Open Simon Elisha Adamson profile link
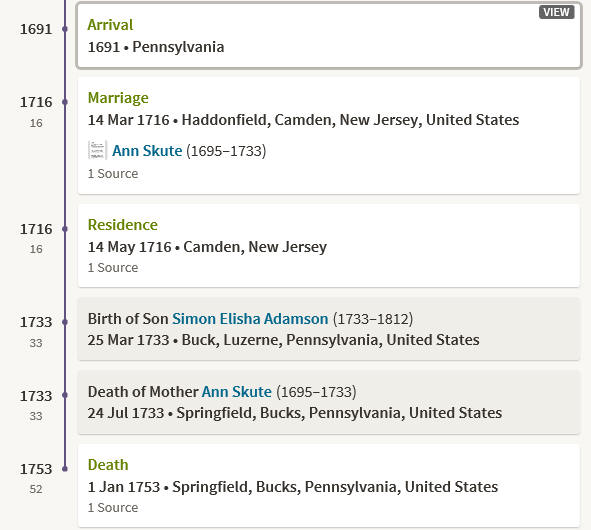The width and height of the screenshot is (591, 530). click(250, 319)
